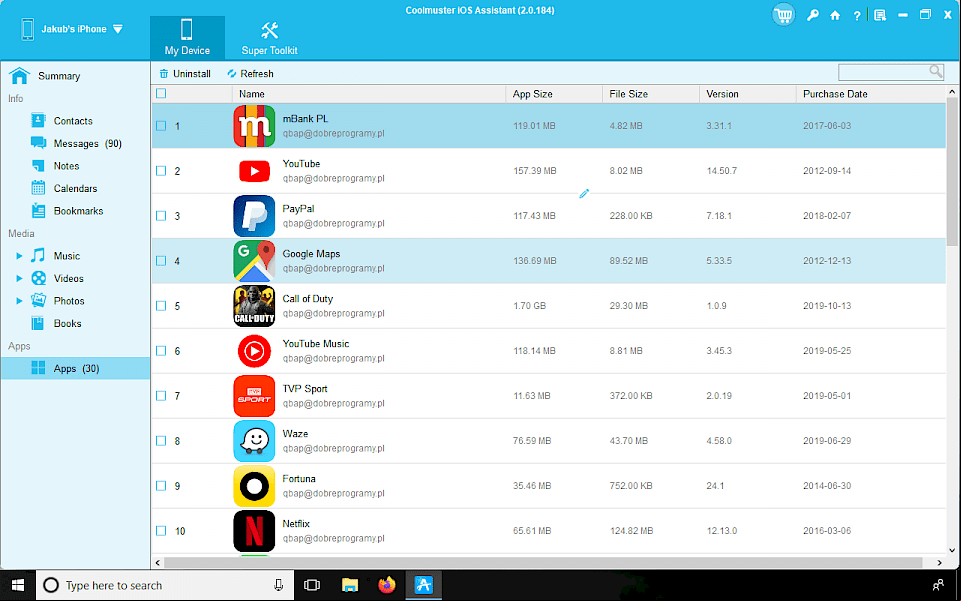The image size is (961, 601).
Task: Click the search magnifier icon
Action: (935, 72)
